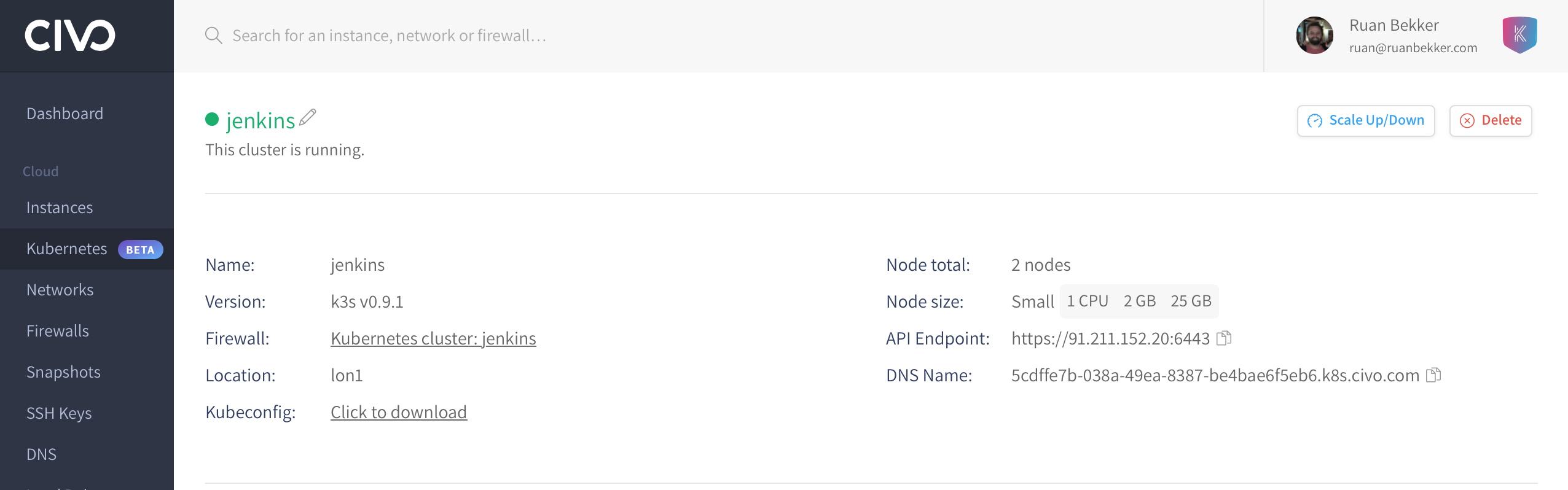Image resolution: width=1568 pixels, height=490 pixels.
Task: Go to Instances in sidebar
Action: 60,208
